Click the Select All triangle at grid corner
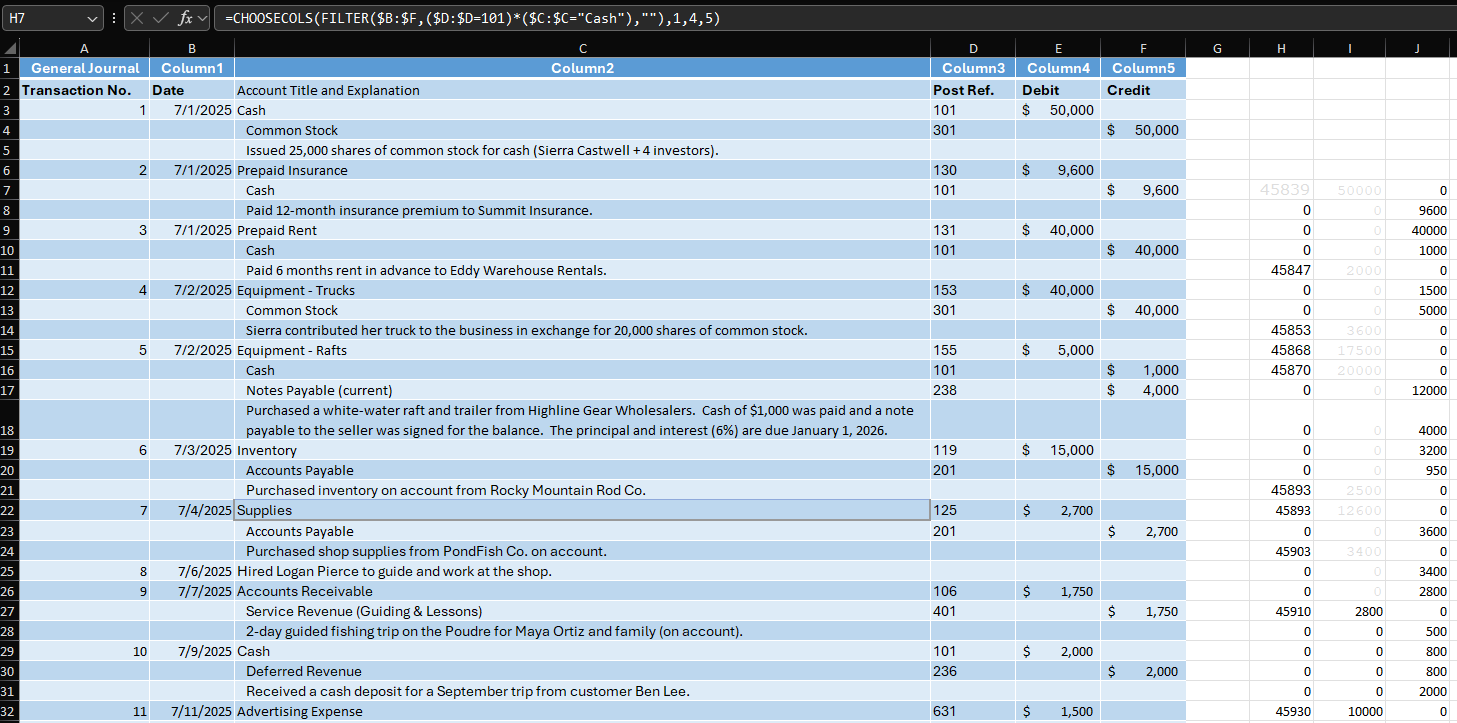The height and width of the screenshot is (723, 1457). pyautogui.click(x=10, y=48)
